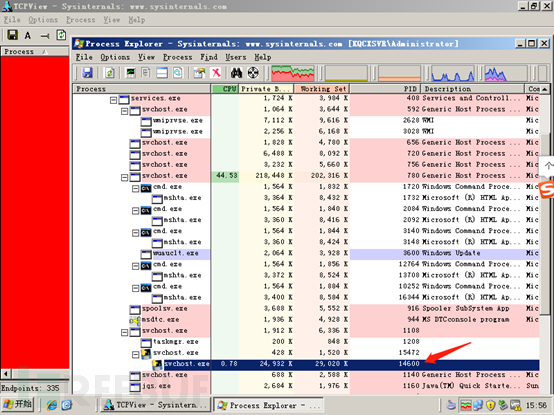Open the Help menu in TCPView window
The width and height of the screenshot is (554, 415).
[x=136, y=20]
